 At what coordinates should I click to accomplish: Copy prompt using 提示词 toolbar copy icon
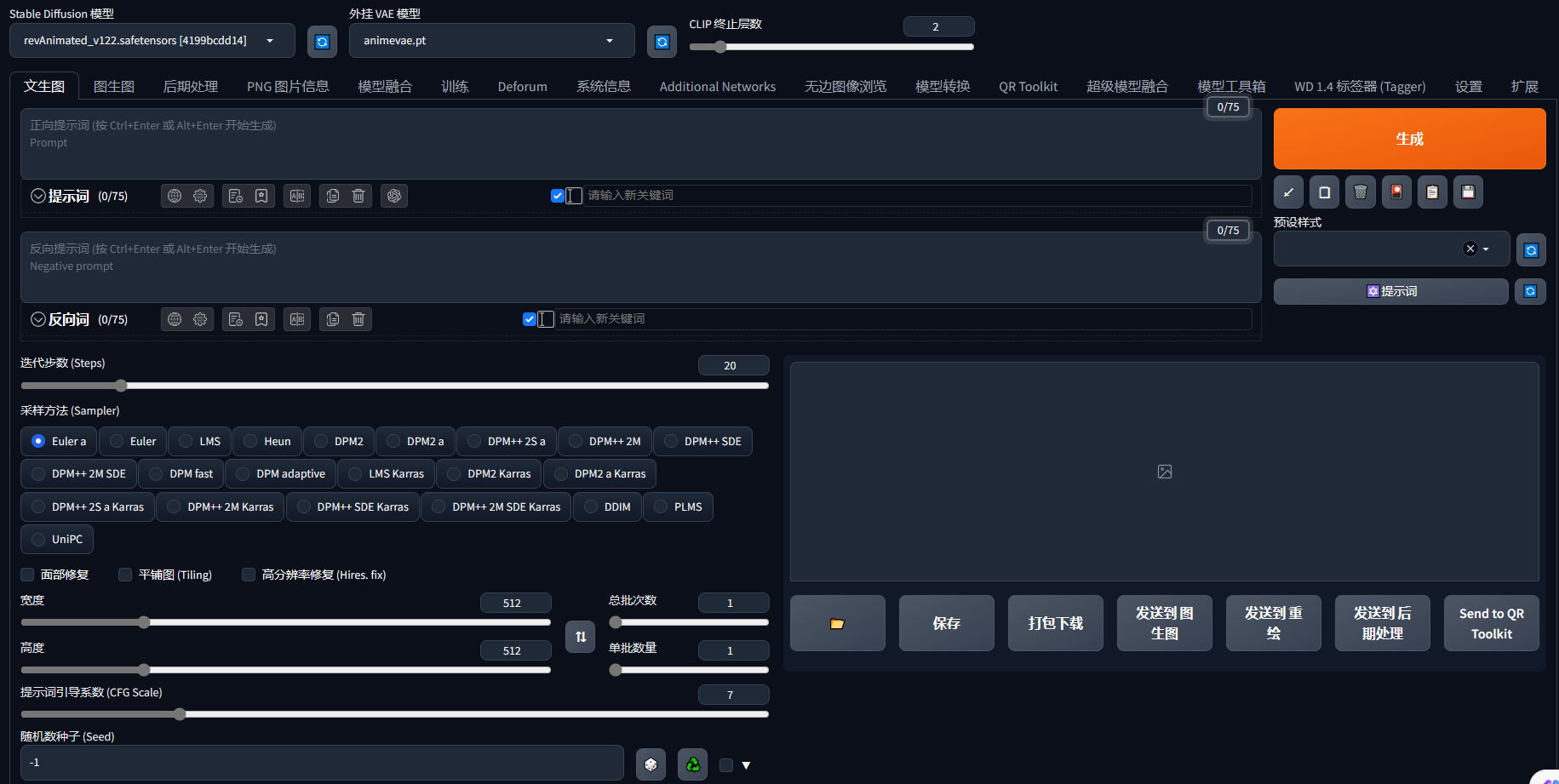(333, 196)
